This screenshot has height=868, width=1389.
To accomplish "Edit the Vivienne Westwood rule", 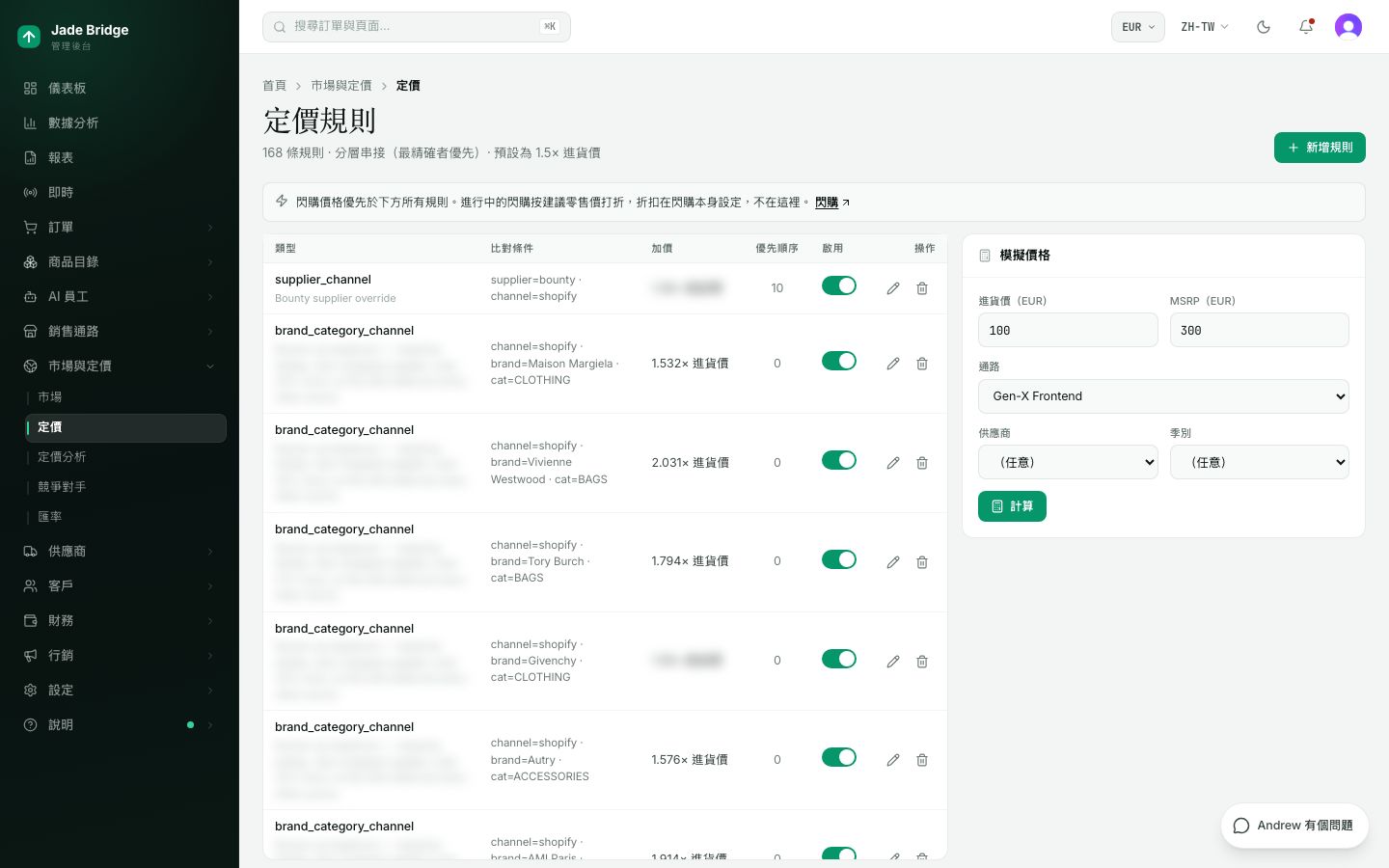I will tap(893, 463).
